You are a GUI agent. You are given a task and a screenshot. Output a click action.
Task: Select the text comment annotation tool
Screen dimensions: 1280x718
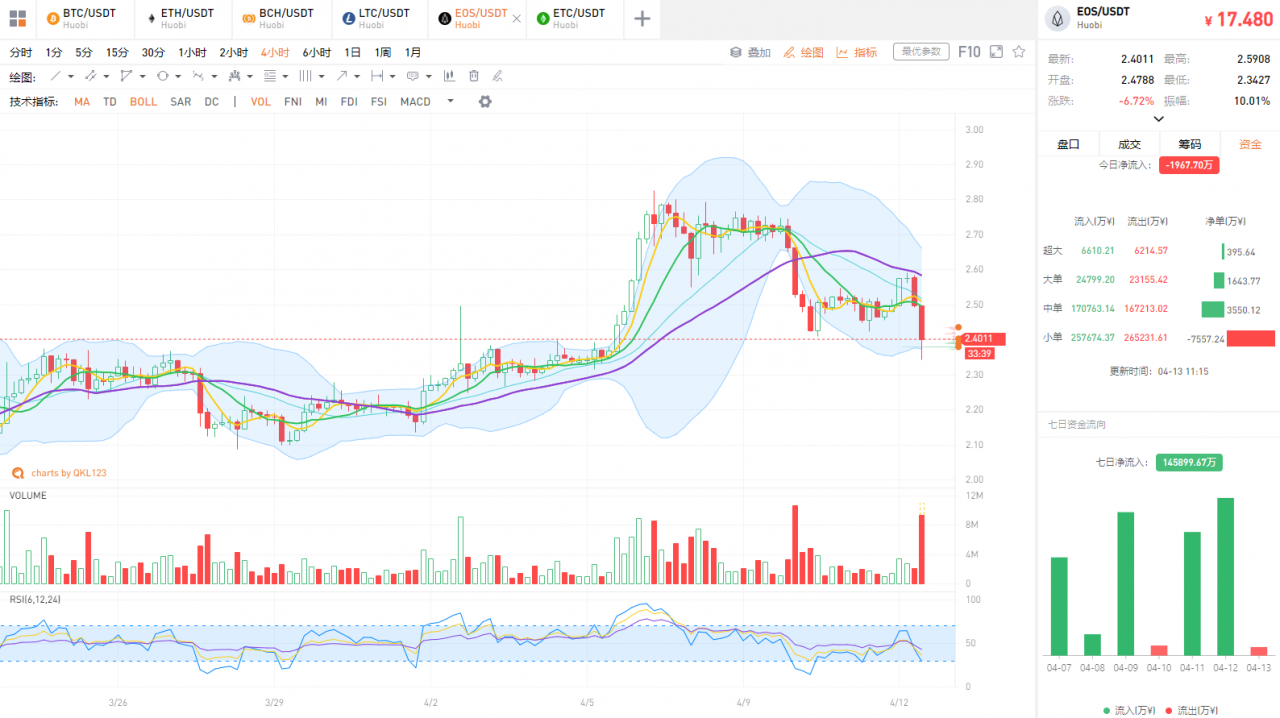click(413, 76)
